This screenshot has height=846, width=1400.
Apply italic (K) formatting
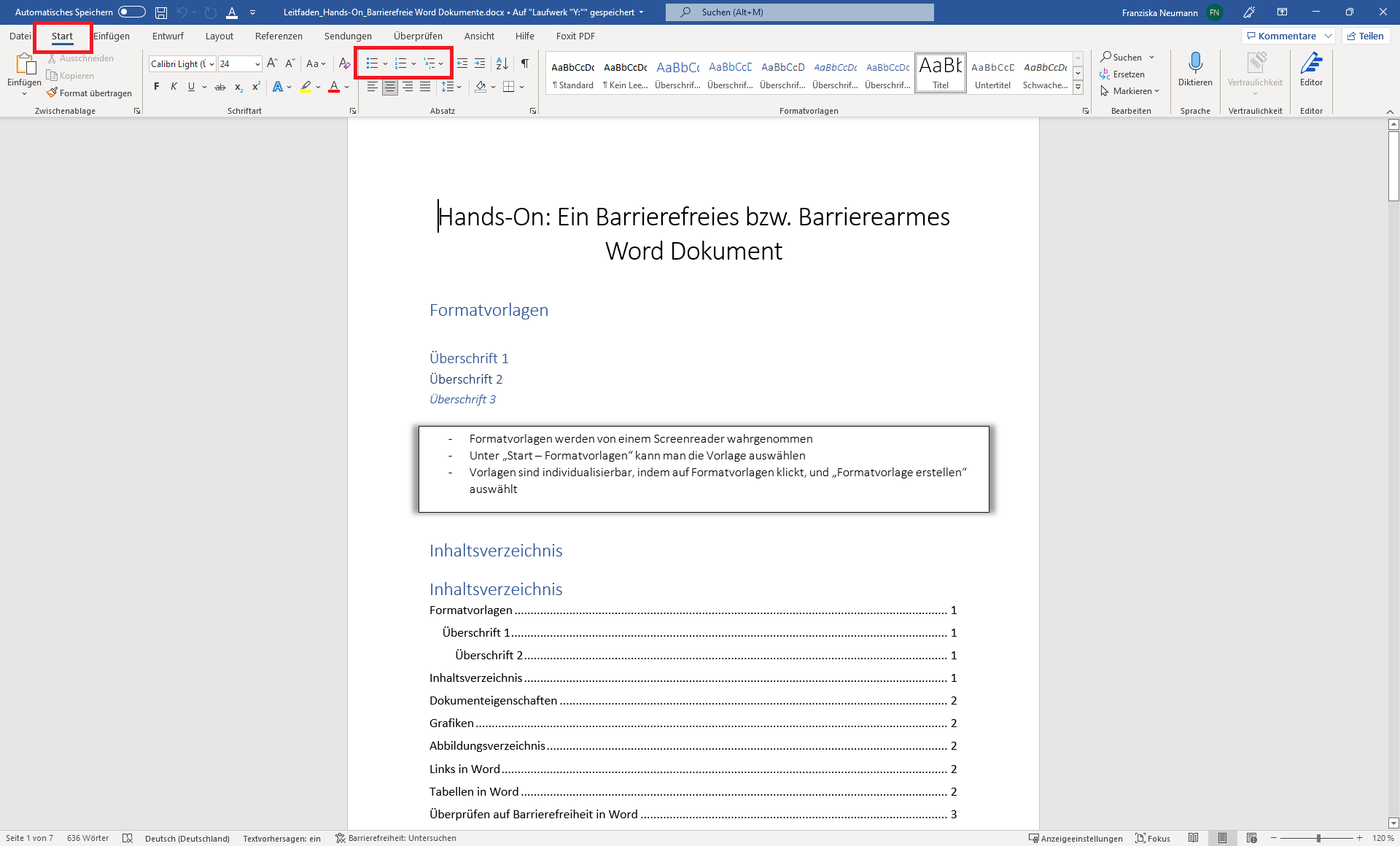click(x=174, y=86)
